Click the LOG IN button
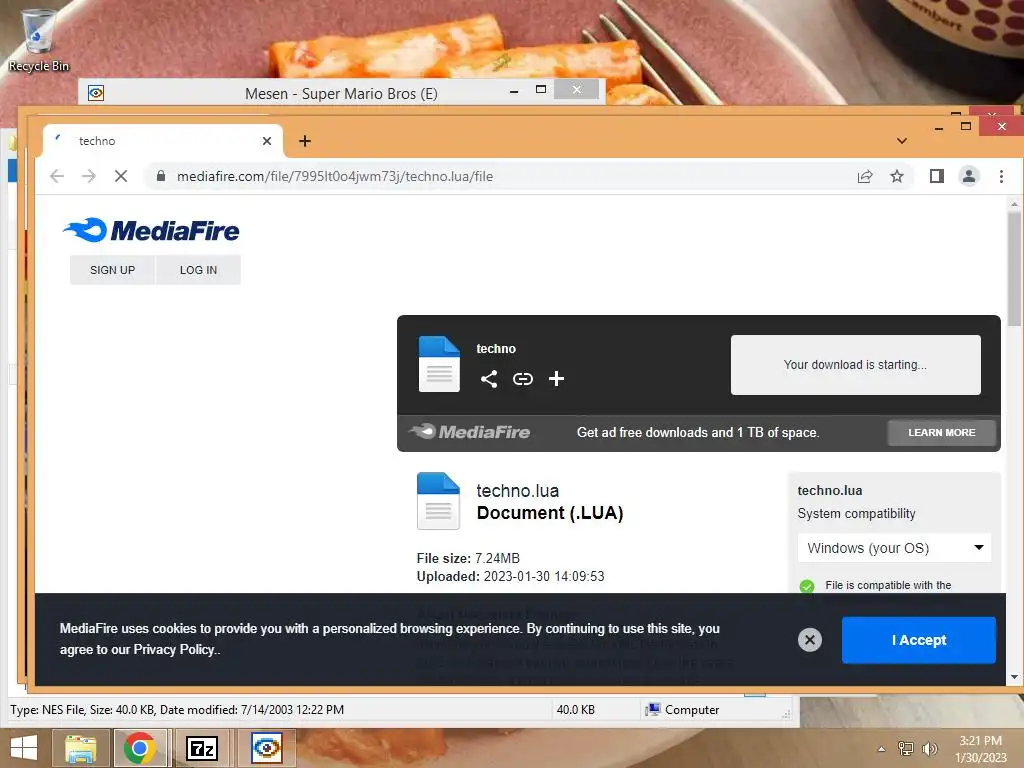Viewport: 1024px width, 768px height. [x=199, y=270]
